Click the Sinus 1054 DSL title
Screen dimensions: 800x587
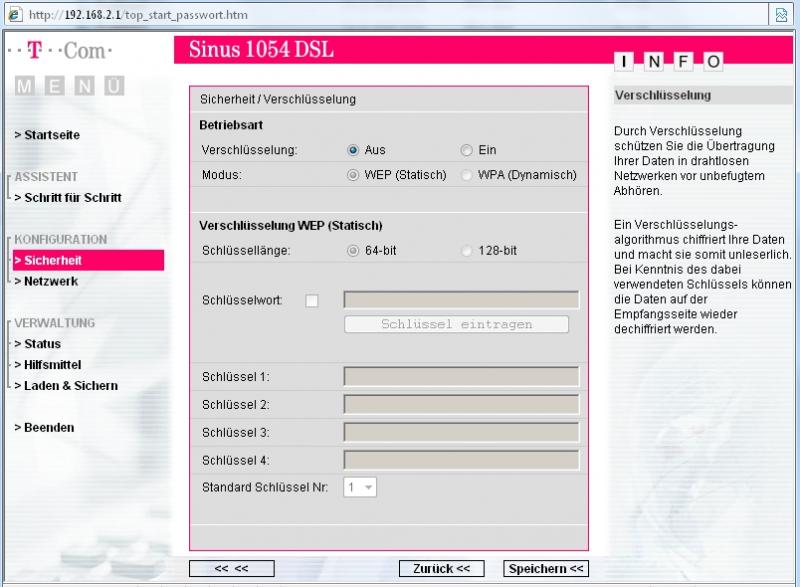pyautogui.click(x=261, y=49)
